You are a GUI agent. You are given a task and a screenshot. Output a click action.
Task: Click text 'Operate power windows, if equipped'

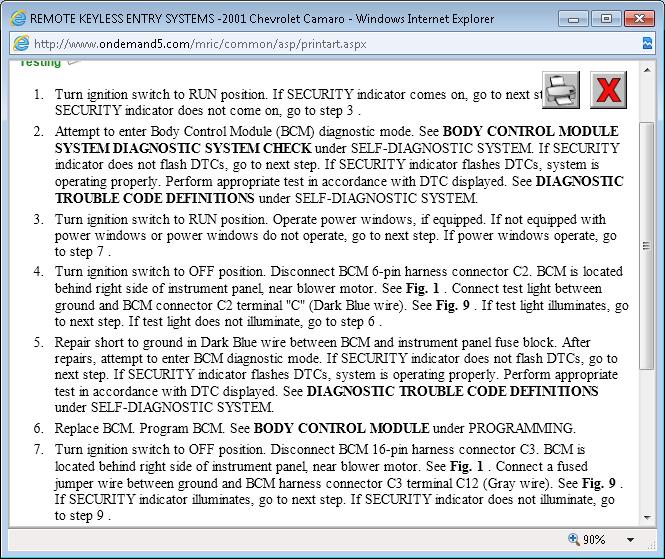[378, 220]
